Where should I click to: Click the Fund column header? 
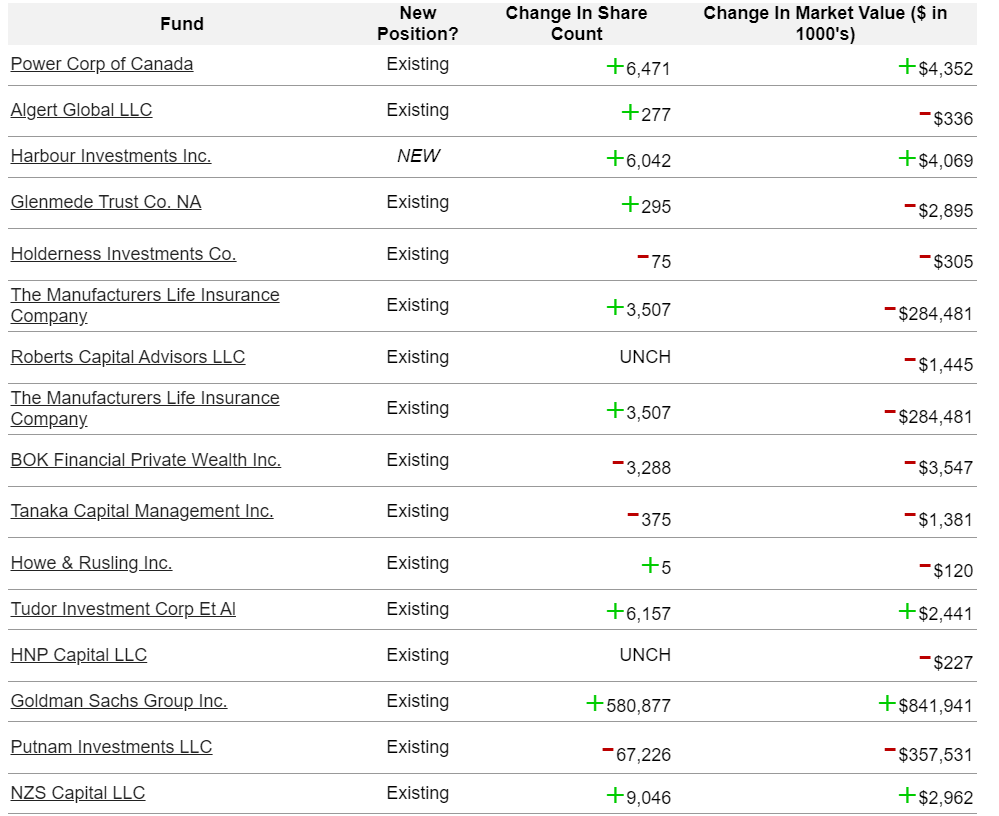coord(181,24)
